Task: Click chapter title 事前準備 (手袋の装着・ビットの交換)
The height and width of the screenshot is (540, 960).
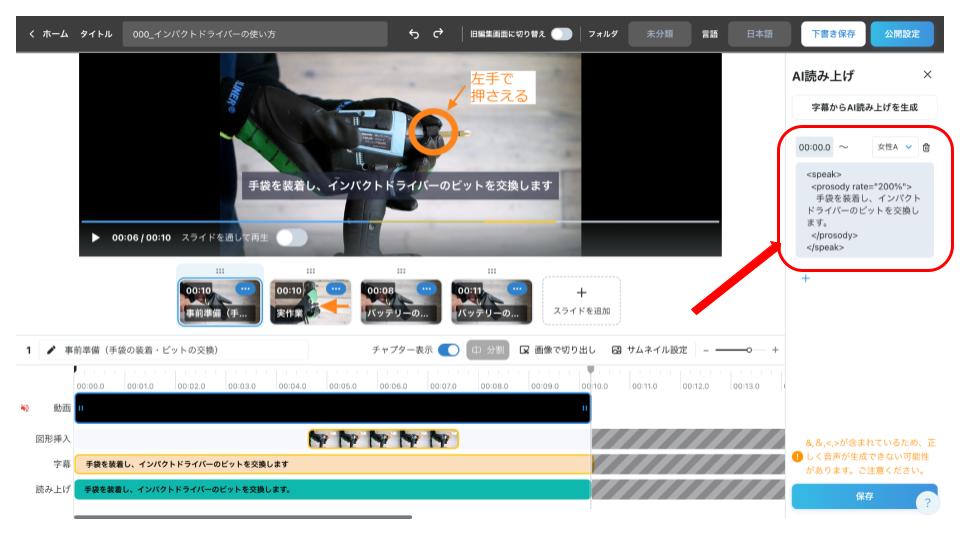Action: (141, 350)
